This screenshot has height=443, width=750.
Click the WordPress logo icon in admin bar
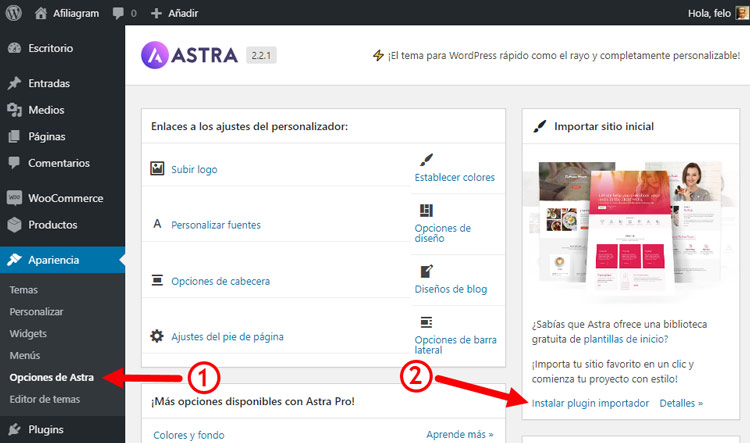point(16,14)
